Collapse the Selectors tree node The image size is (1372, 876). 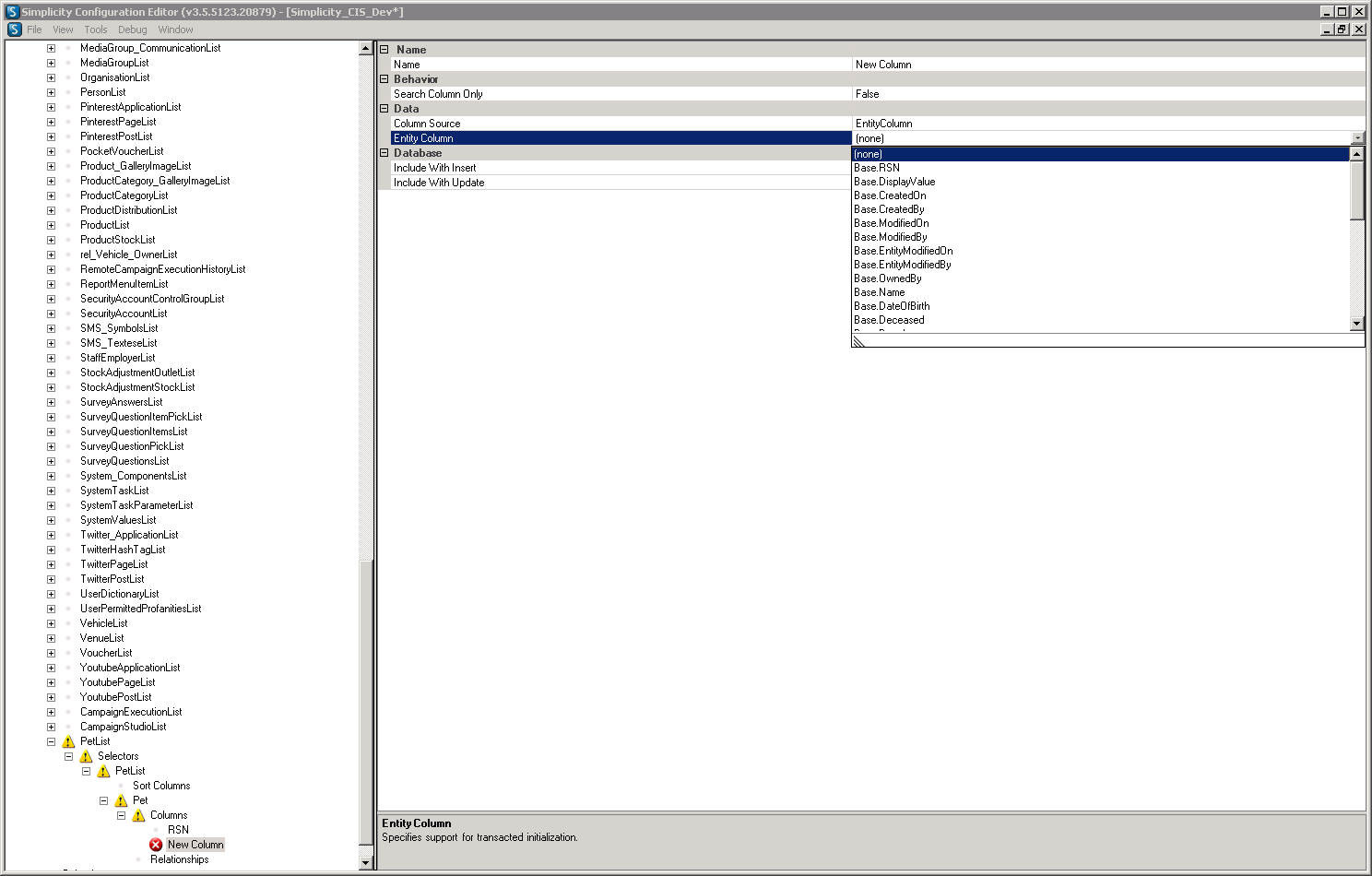click(x=68, y=756)
